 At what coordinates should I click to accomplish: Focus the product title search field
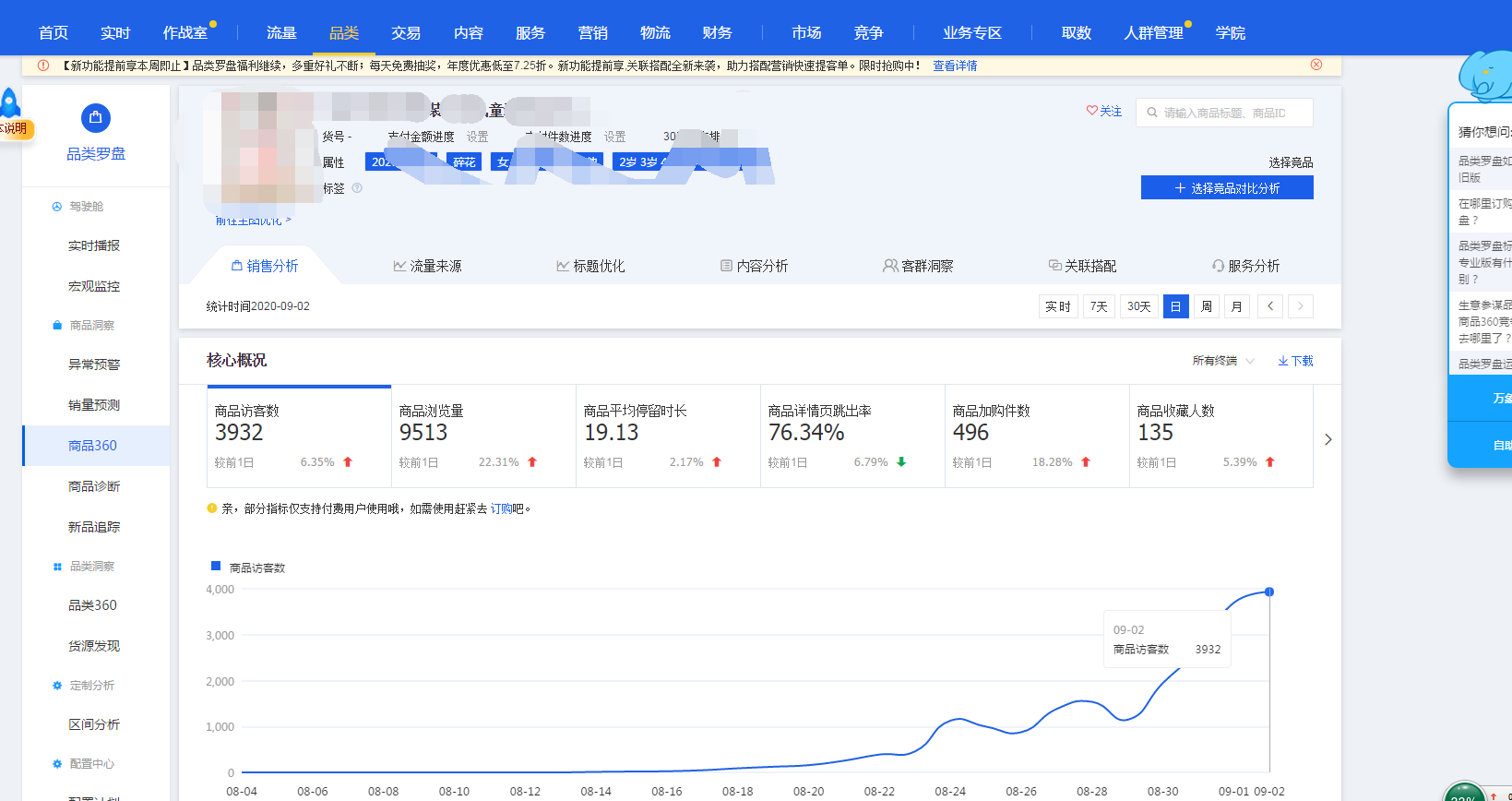coord(1224,113)
